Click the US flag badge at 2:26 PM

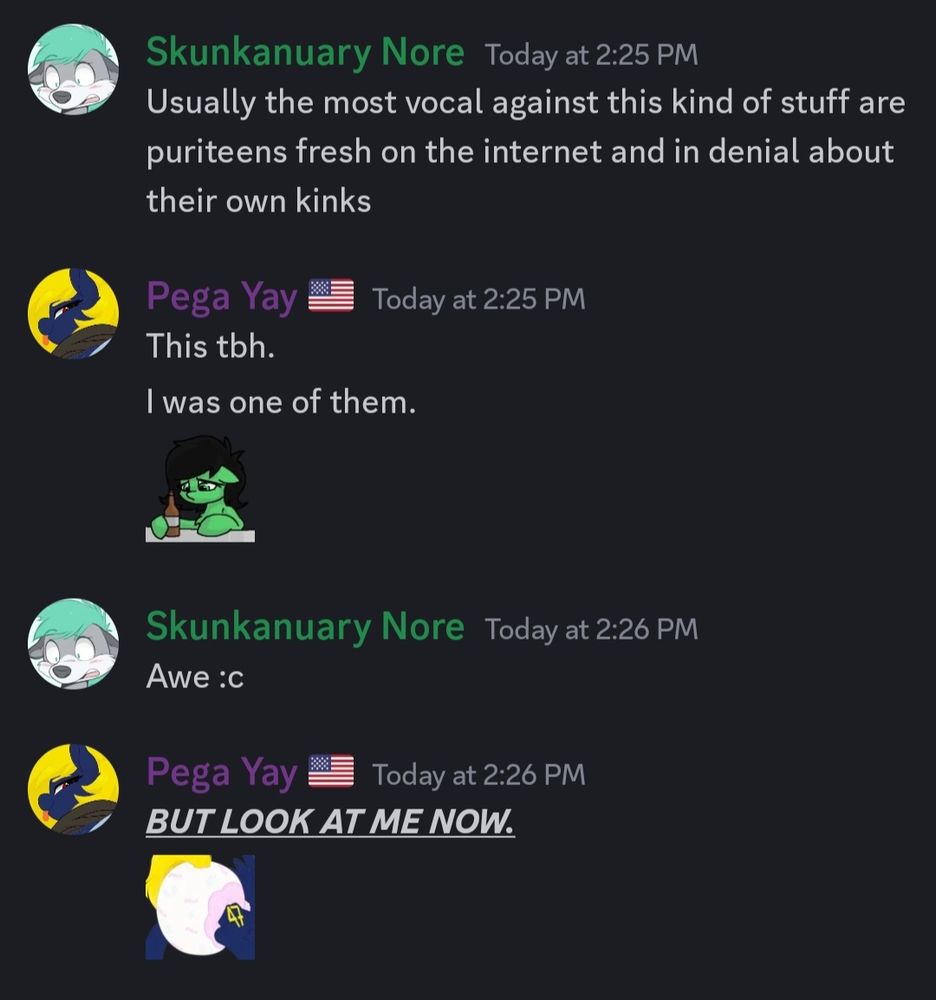331,771
